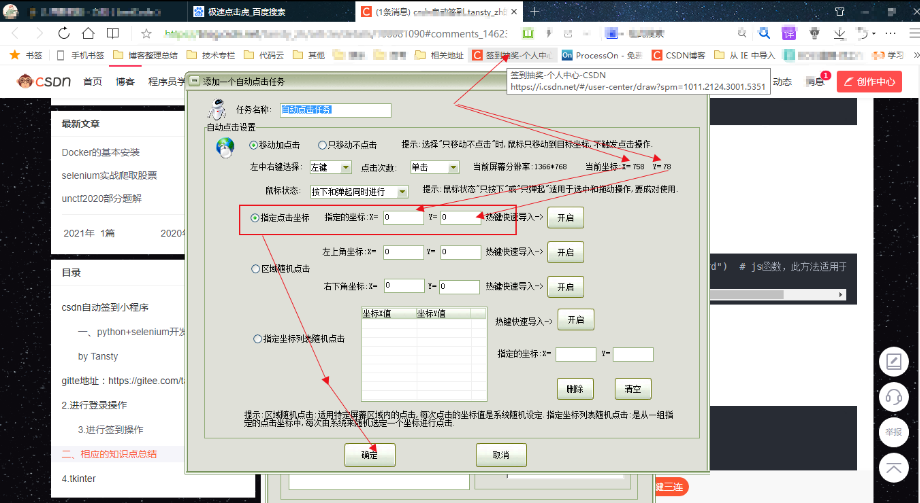Viewport: 920px width, 503px height.
Task: Click the robot icon beside 任务名称
Action: coord(218,109)
